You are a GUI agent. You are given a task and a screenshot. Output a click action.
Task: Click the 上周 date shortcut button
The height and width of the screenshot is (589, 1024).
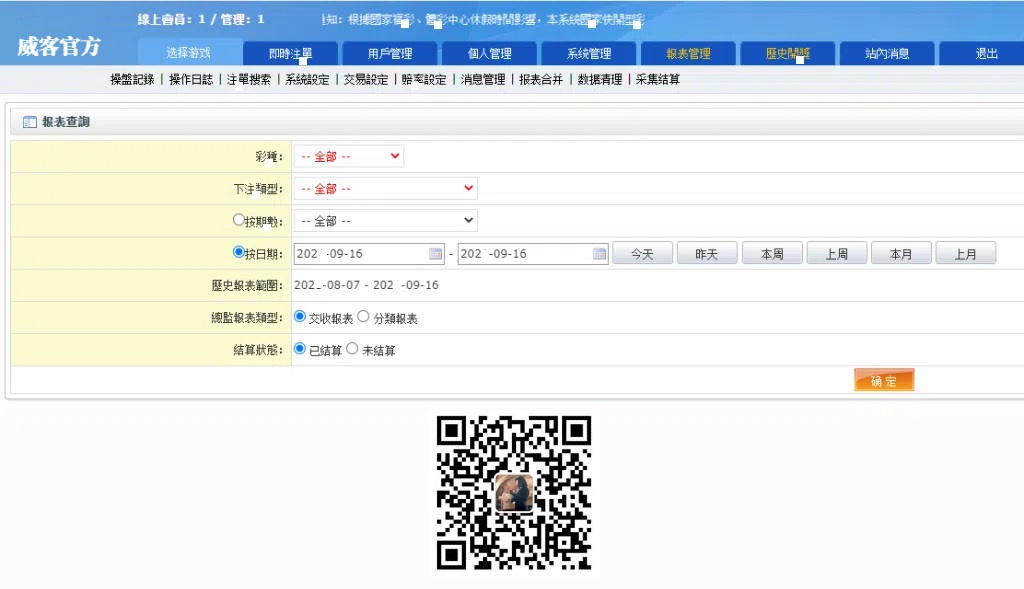coord(837,253)
